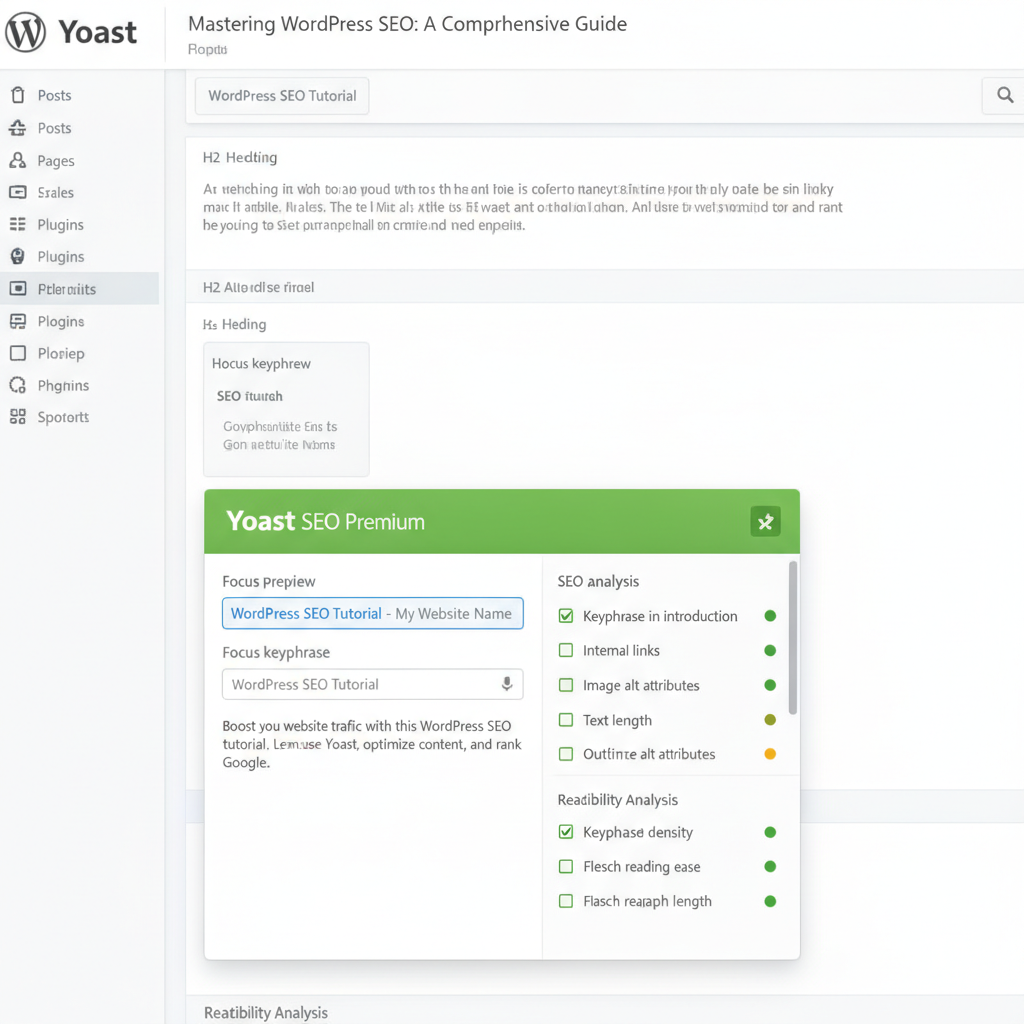1024x1024 pixels.
Task: Click the green status dot for Internal links
Action: pyautogui.click(x=770, y=650)
